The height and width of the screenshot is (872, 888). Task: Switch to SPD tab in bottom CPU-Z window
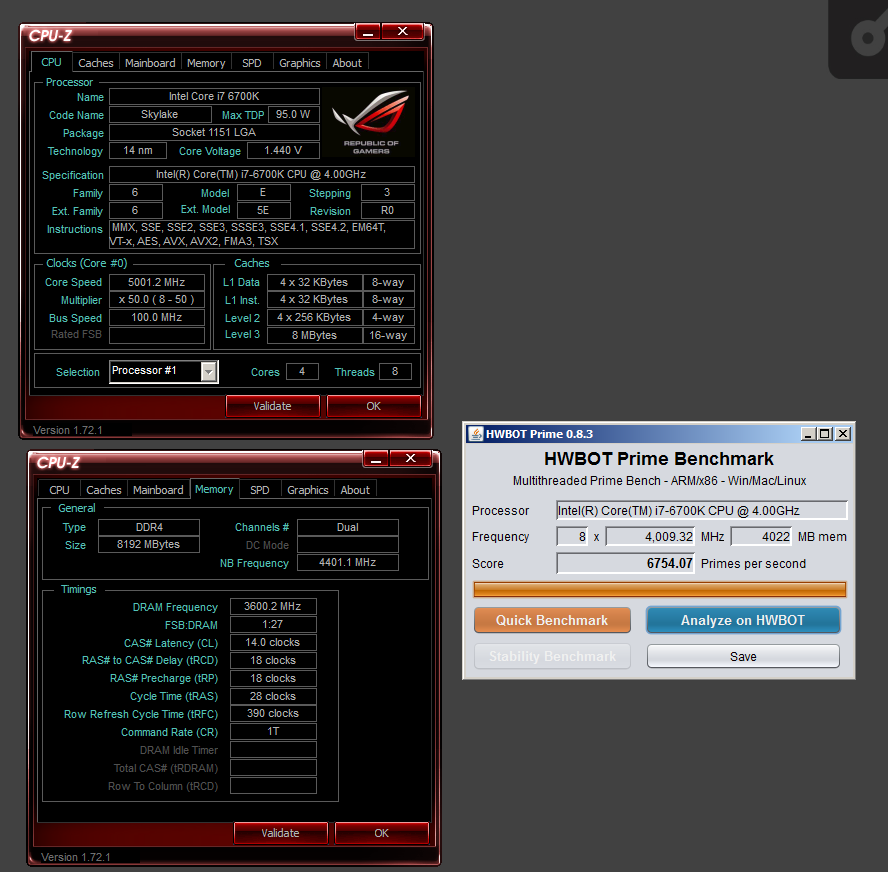point(260,490)
